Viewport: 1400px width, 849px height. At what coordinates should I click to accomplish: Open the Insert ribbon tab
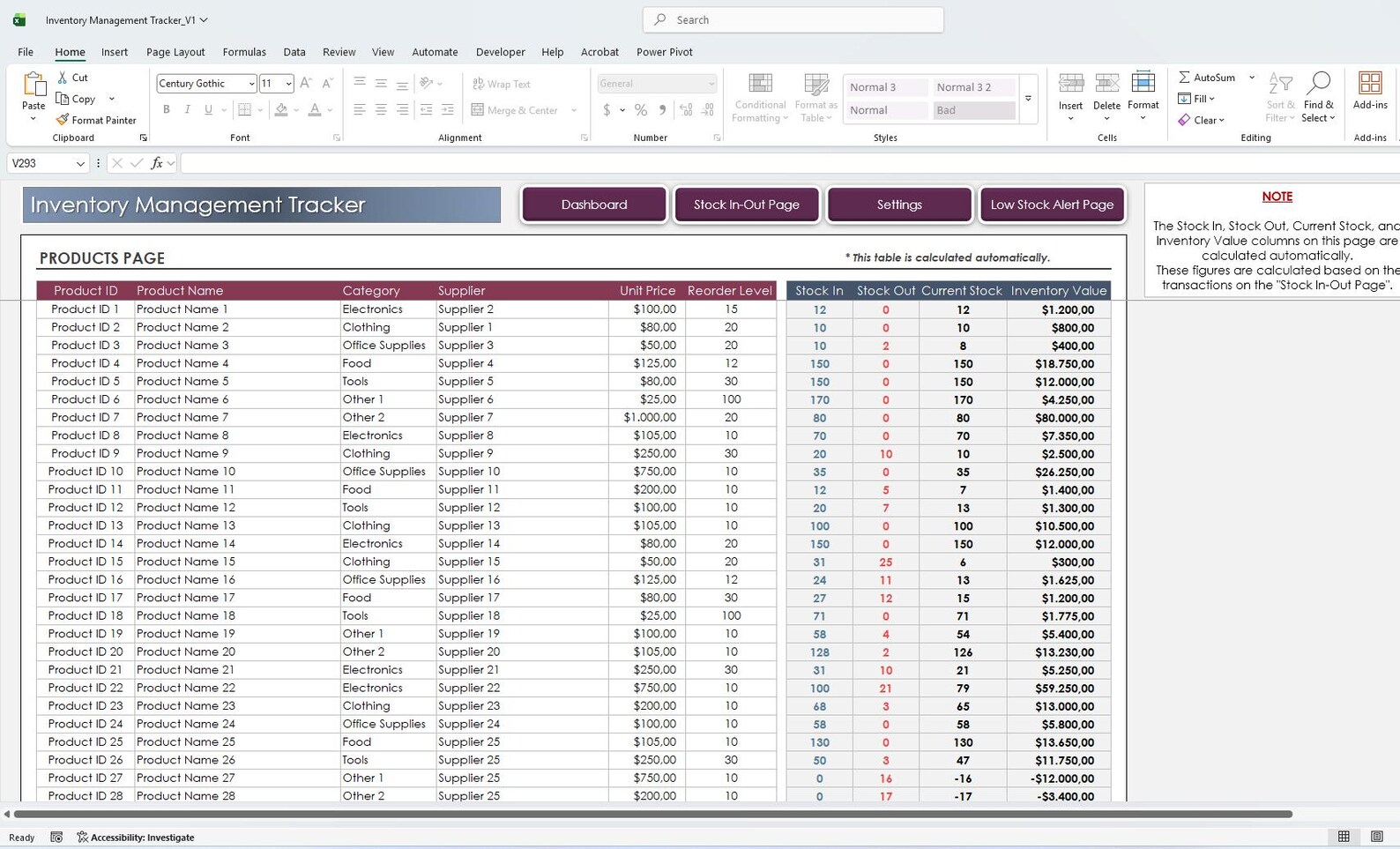point(115,52)
